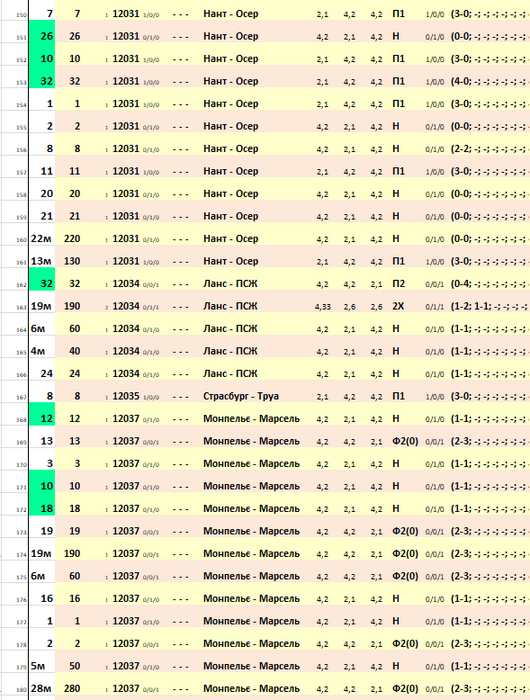Click the dashes cell in row 167
Screen dimensions: 530x700
[x=180, y=397]
